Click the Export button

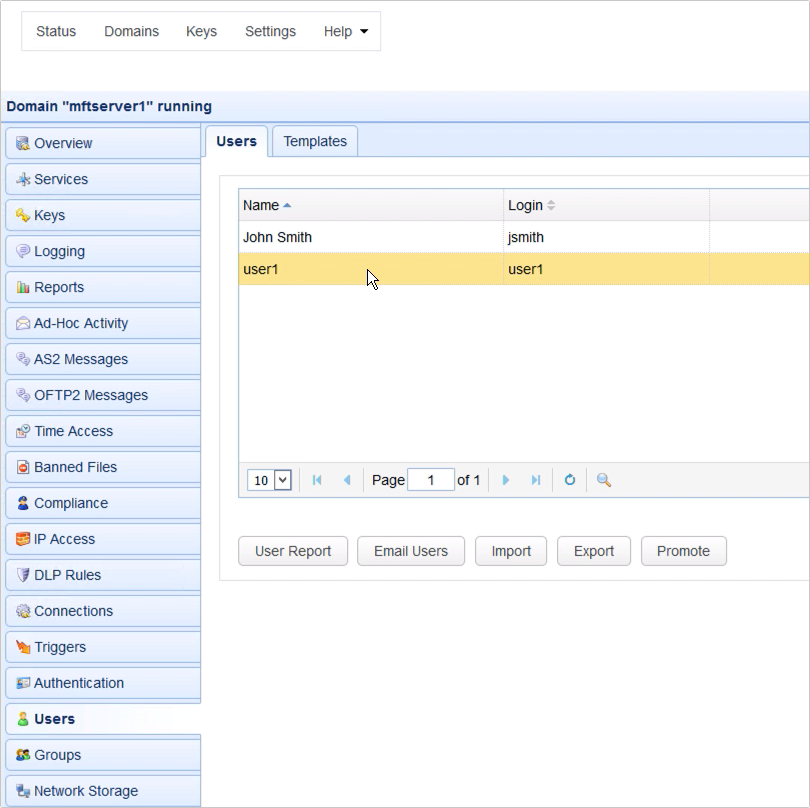point(593,551)
